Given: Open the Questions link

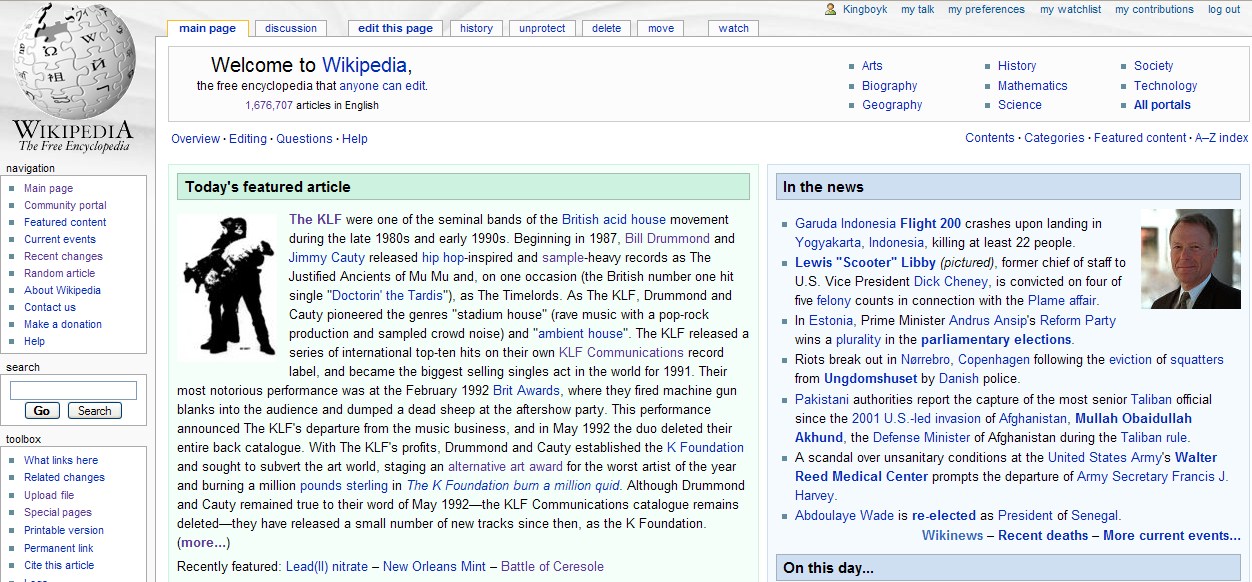Looking at the screenshot, I should (304, 139).
